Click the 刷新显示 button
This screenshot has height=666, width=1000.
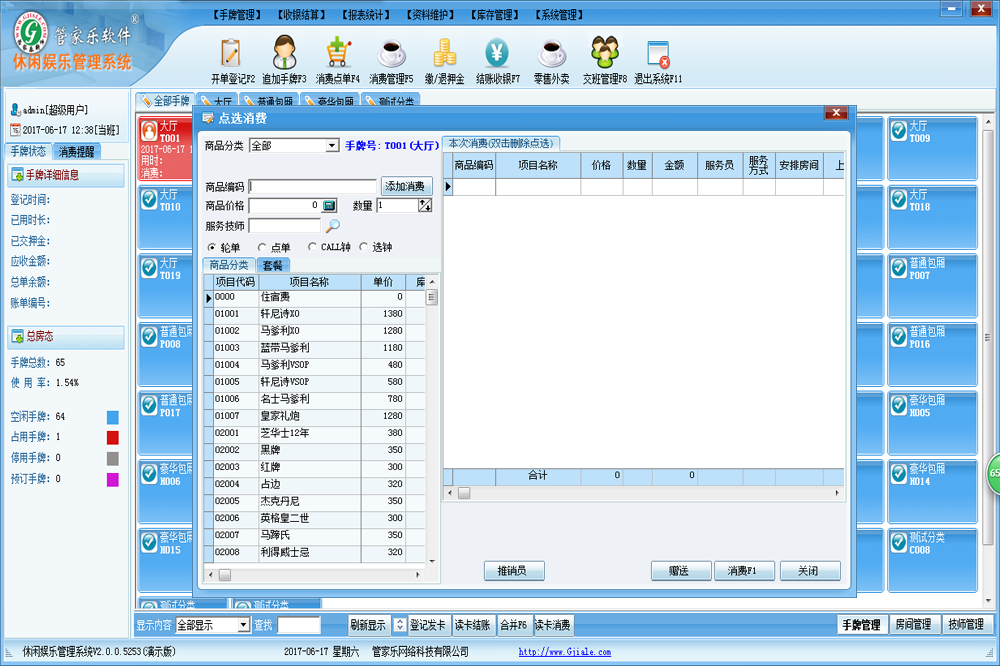[x=368, y=625]
